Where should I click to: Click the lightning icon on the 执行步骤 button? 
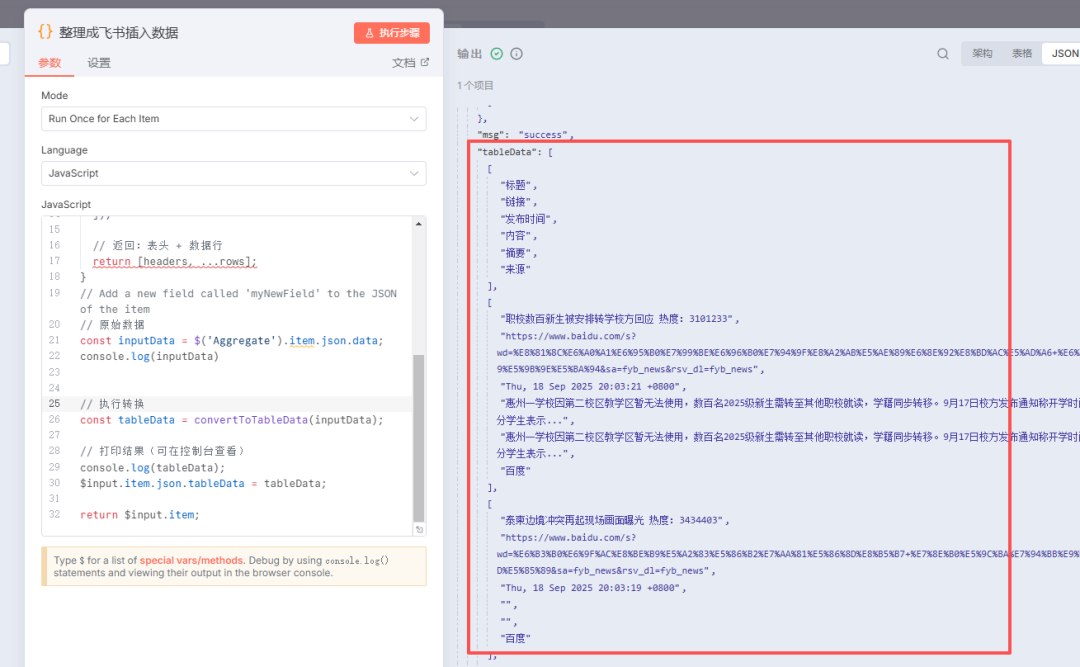(368, 32)
